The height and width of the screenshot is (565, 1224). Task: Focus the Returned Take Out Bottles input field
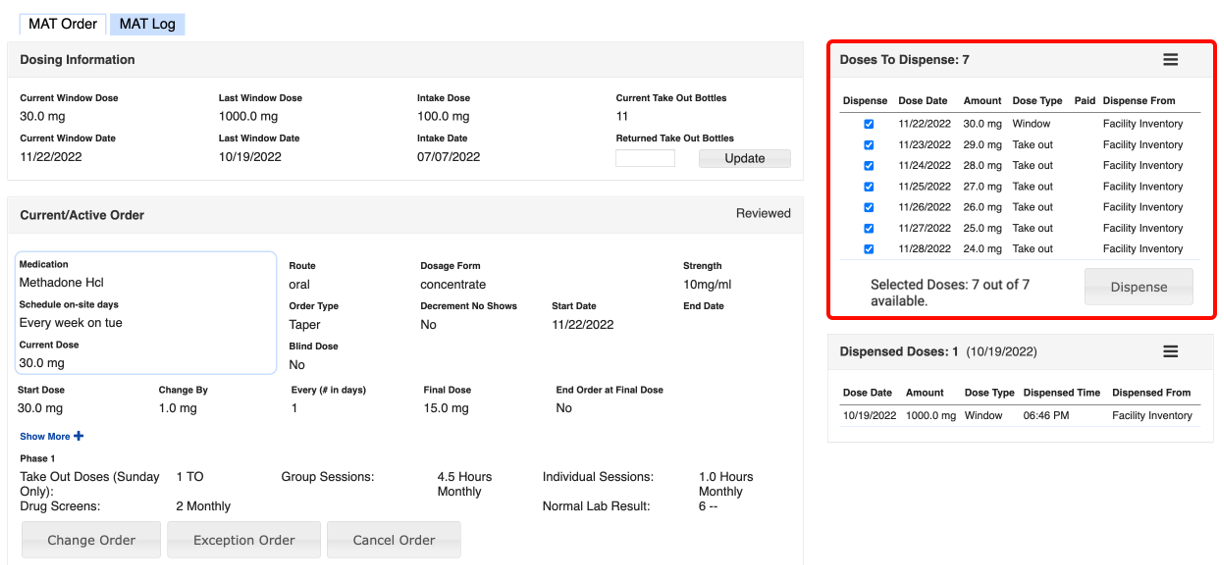click(645, 158)
